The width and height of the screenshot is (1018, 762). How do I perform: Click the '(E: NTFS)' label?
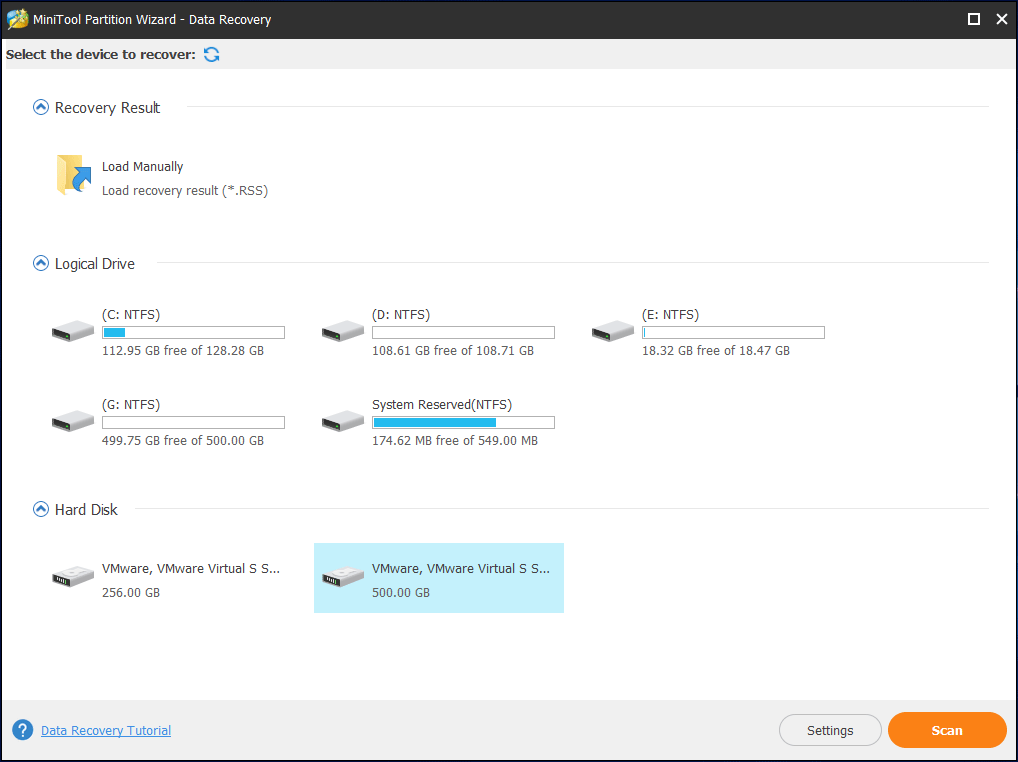click(671, 315)
